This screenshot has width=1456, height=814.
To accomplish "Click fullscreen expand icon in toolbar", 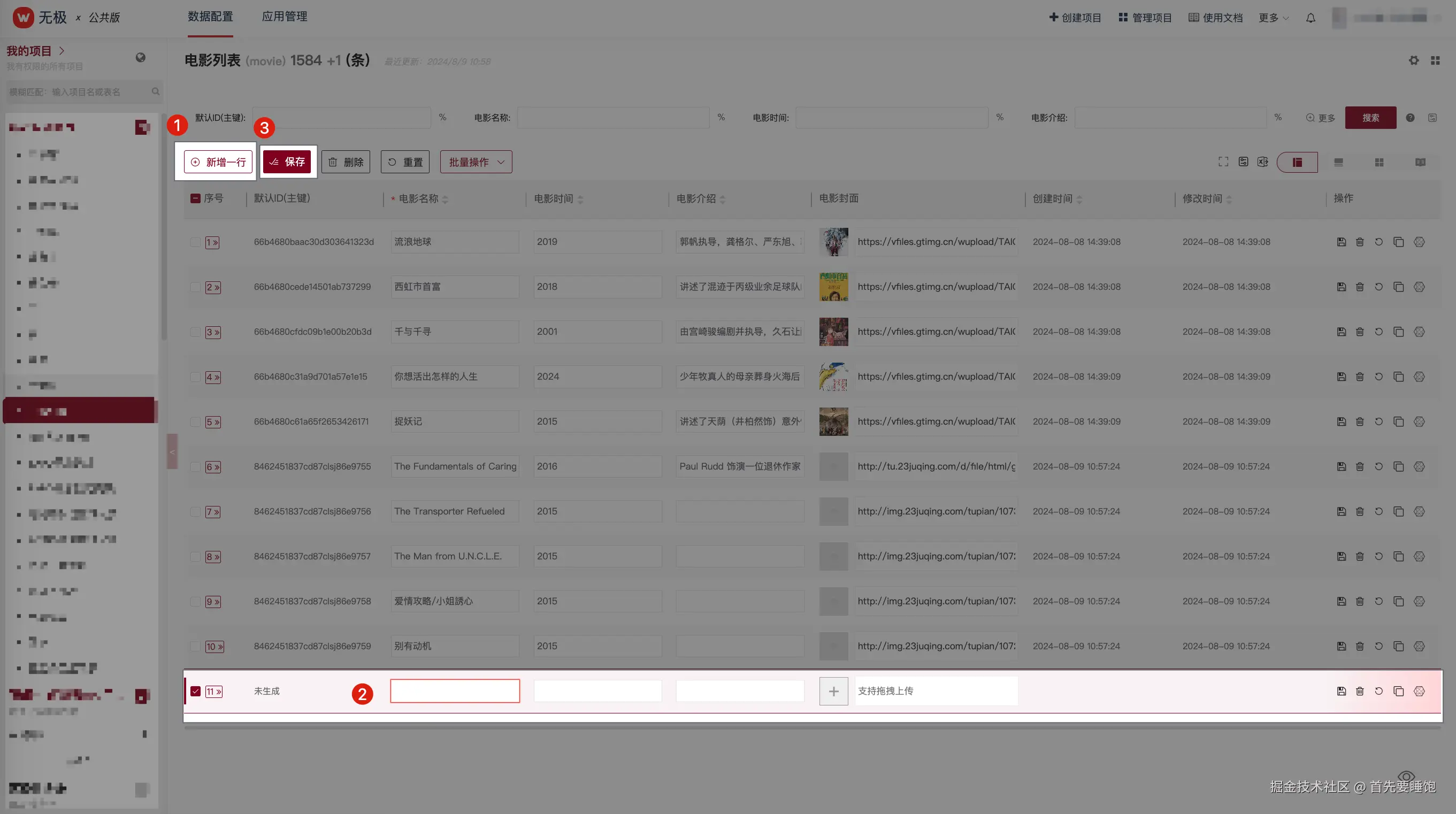I will 1223,162.
